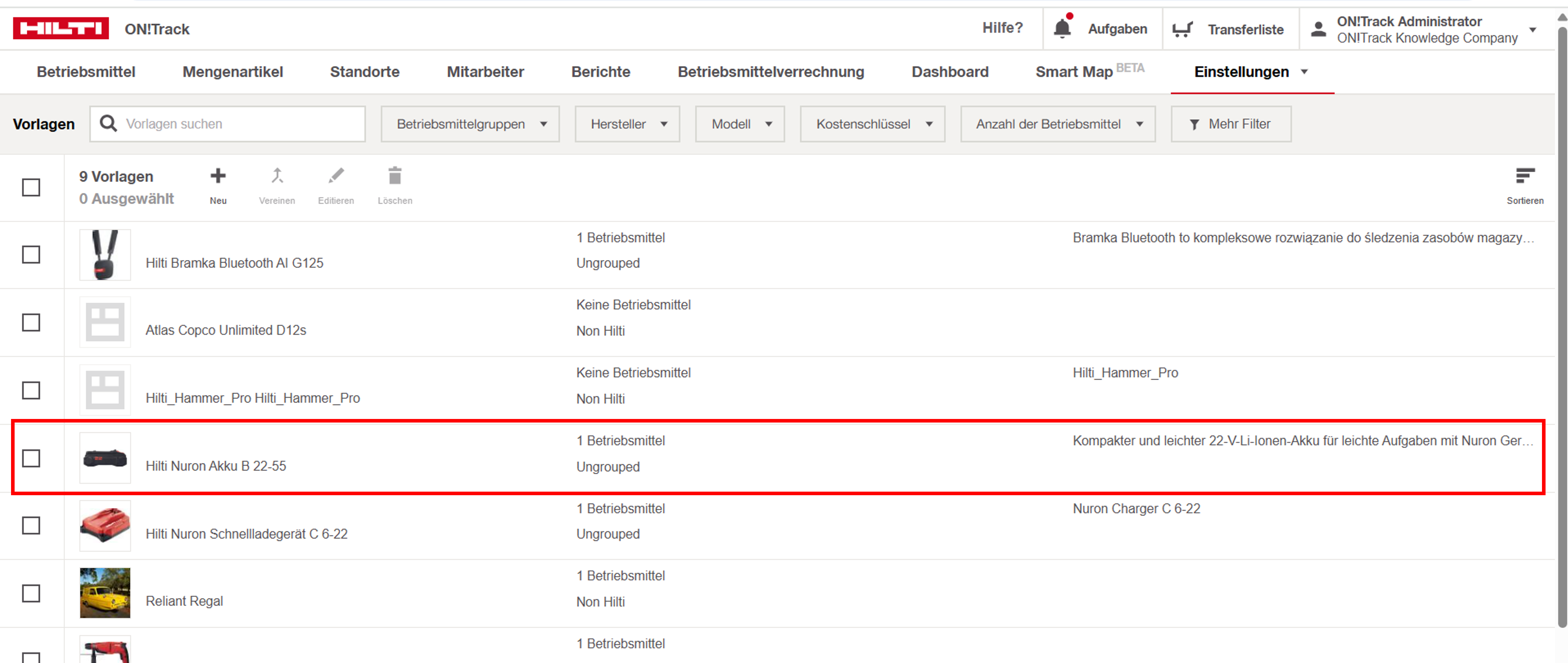The image size is (1568, 663).
Task: Open the Berichte tab
Action: pos(601,72)
